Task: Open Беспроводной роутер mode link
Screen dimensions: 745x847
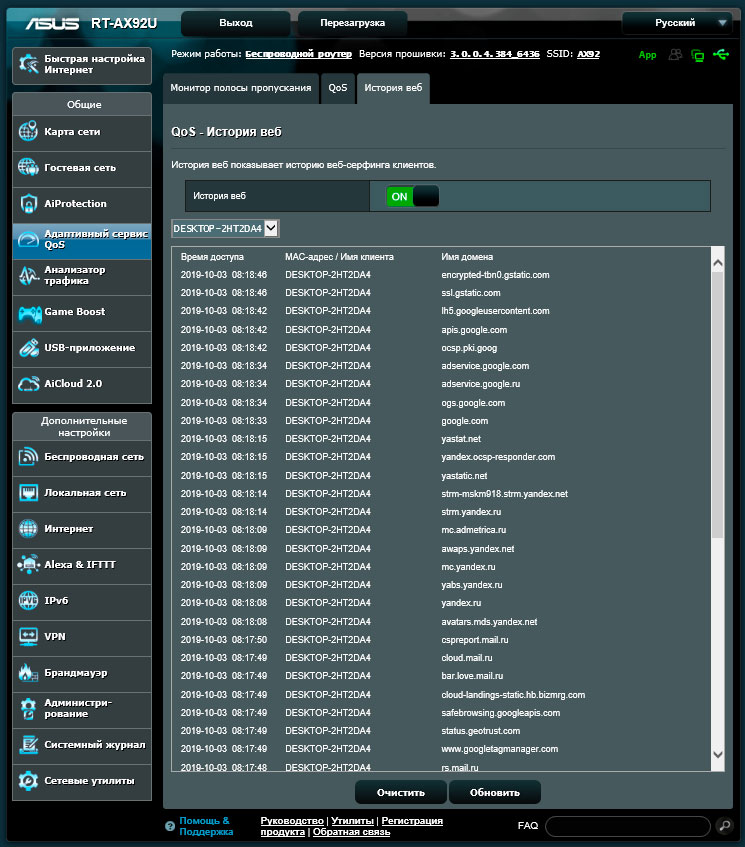Action: pyautogui.click(x=298, y=54)
